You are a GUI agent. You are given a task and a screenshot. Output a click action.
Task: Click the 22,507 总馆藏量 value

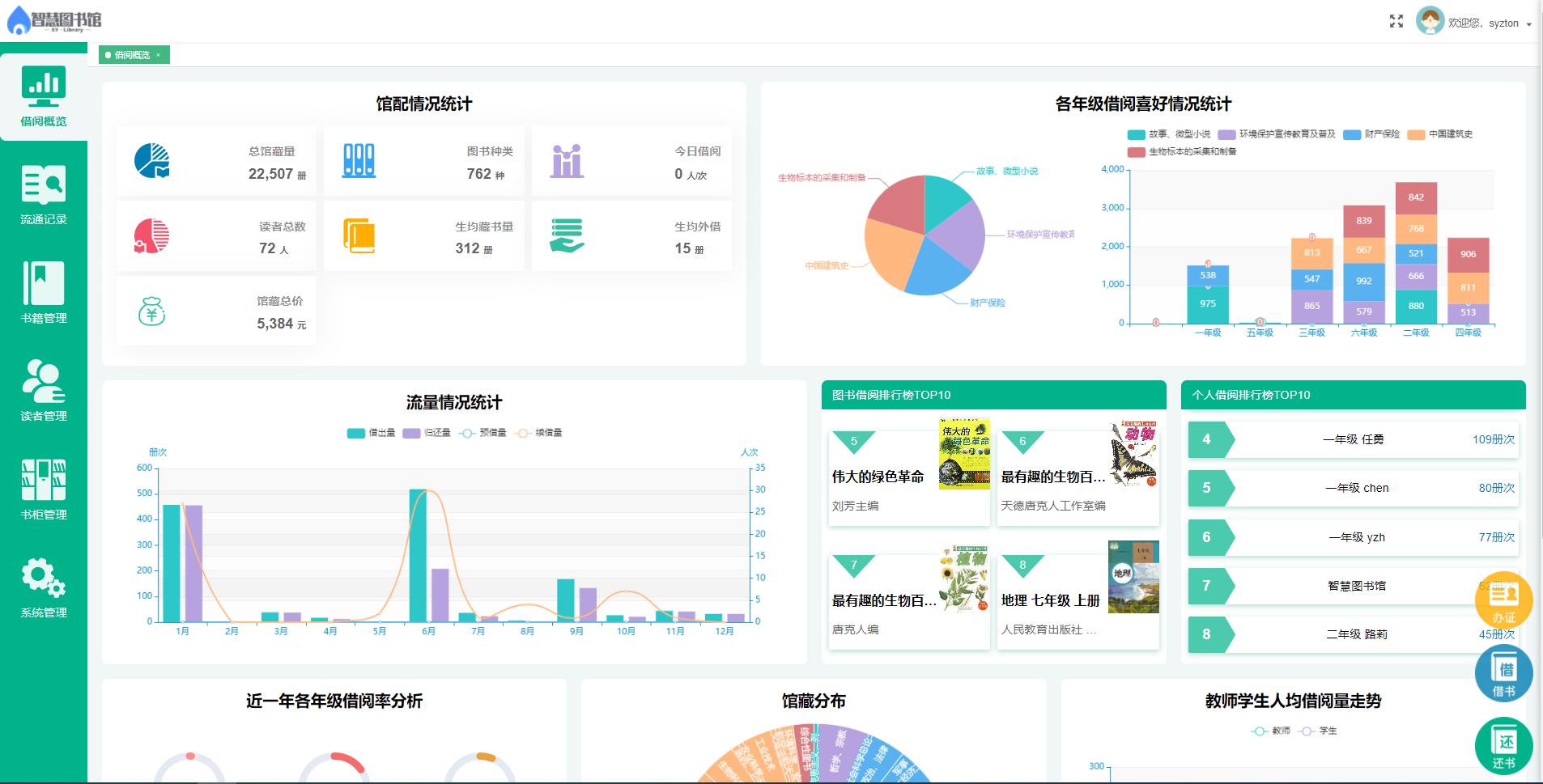tap(270, 174)
